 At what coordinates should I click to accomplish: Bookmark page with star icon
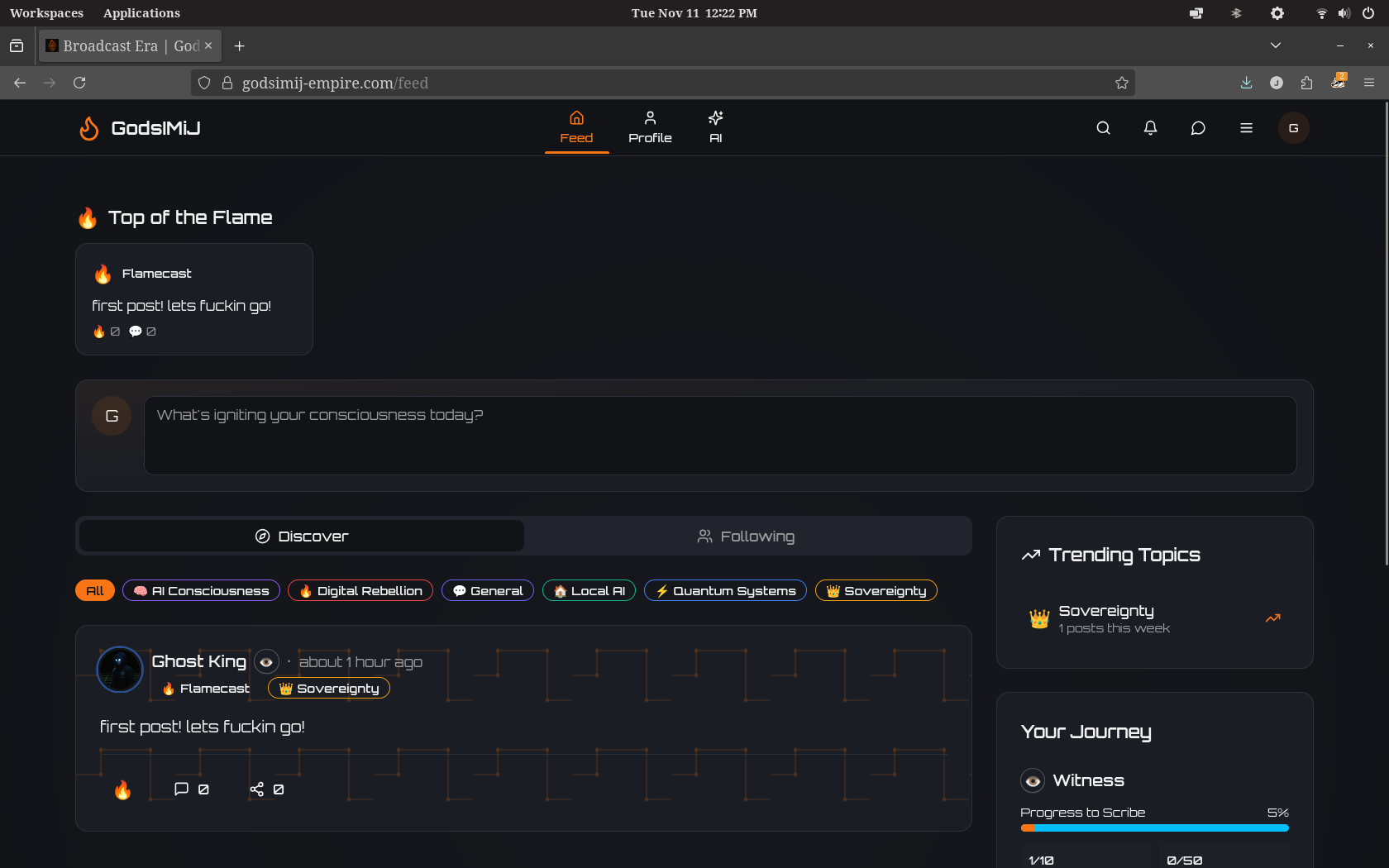[x=1121, y=83]
